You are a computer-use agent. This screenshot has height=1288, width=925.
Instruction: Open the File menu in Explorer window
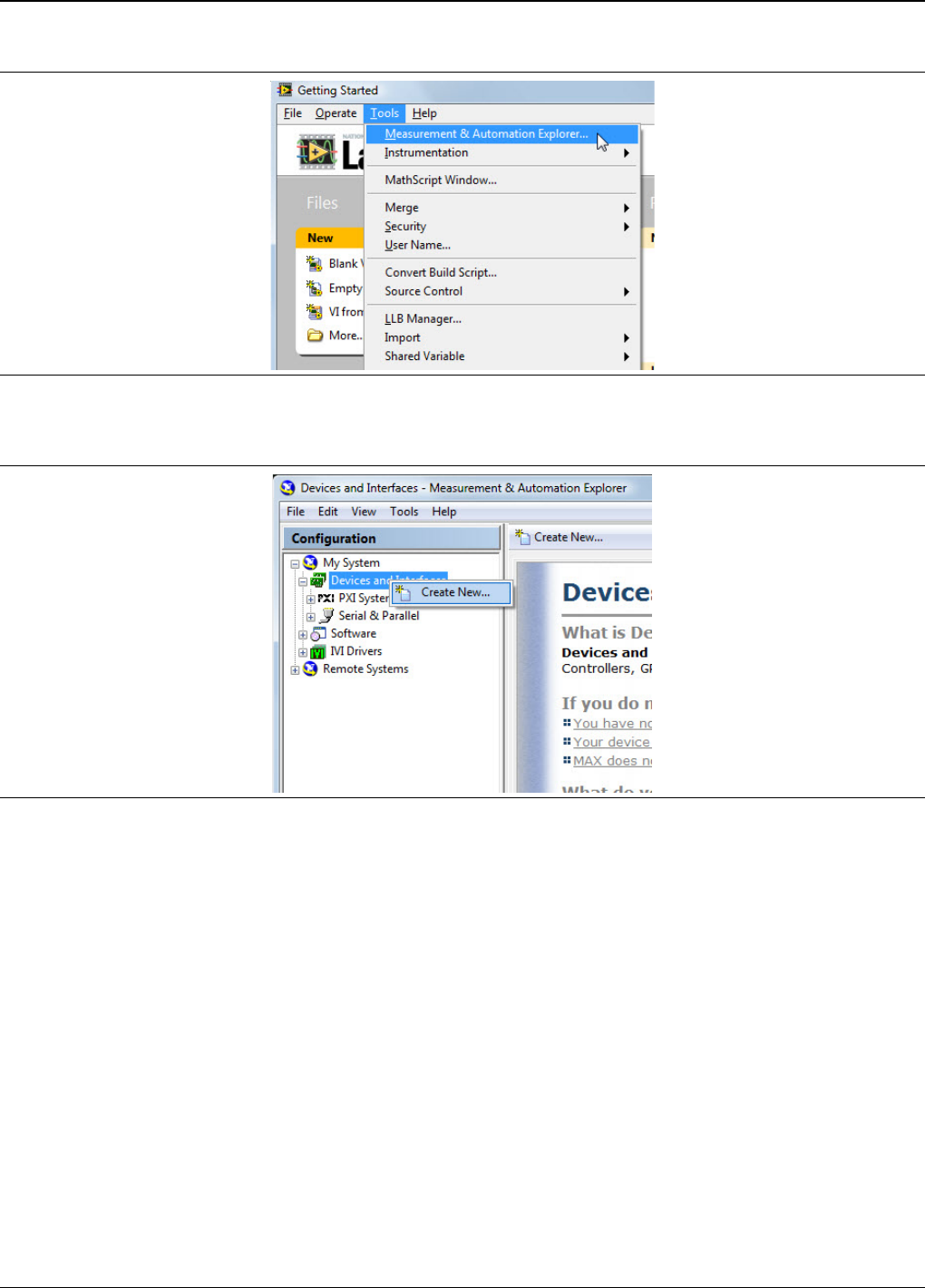[296, 512]
